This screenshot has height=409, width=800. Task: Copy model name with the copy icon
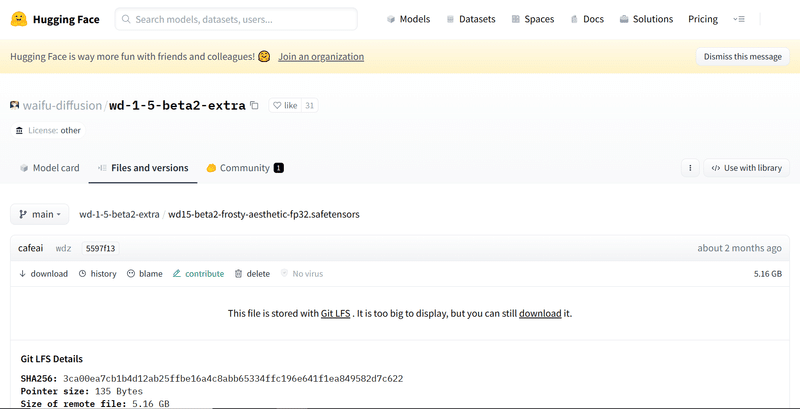point(254,106)
